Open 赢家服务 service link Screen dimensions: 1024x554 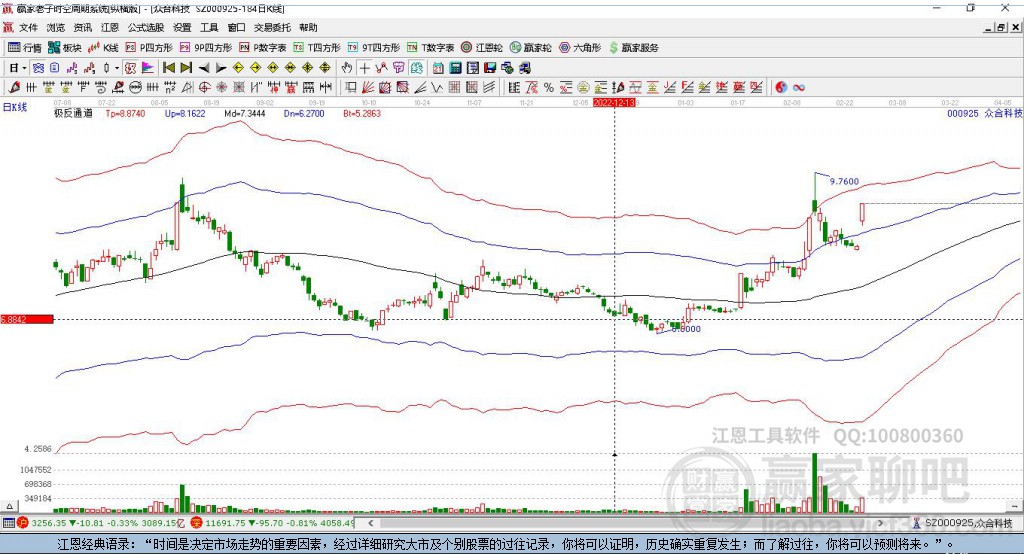(x=633, y=48)
